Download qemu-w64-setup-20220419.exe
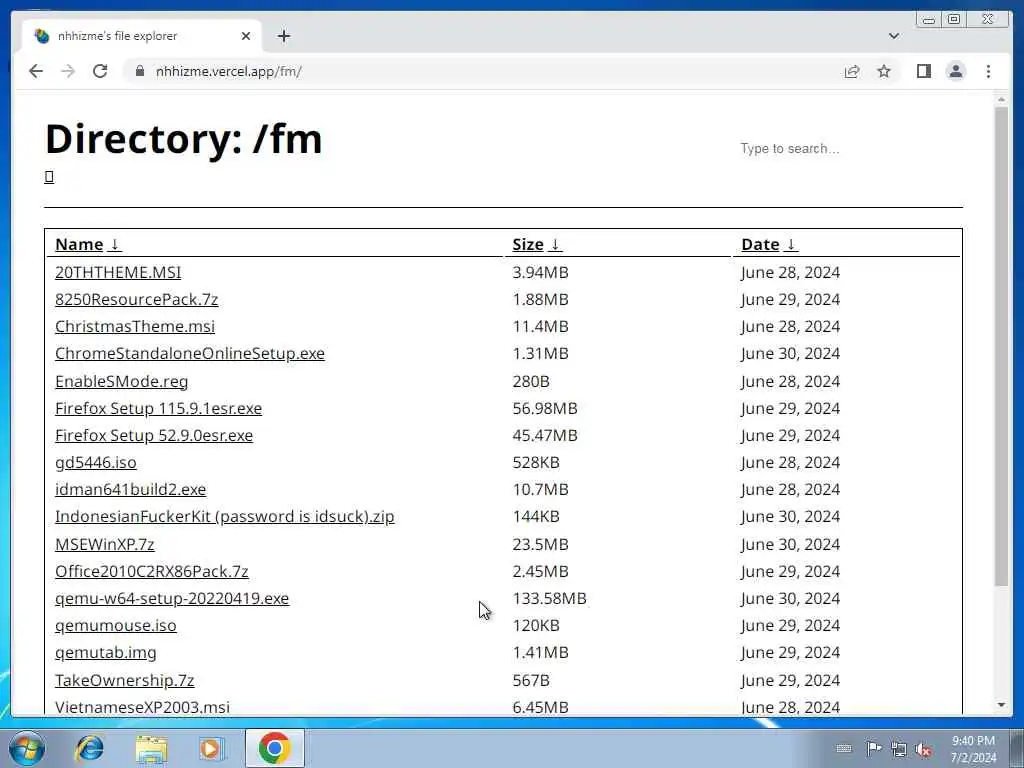 [x=172, y=598]
